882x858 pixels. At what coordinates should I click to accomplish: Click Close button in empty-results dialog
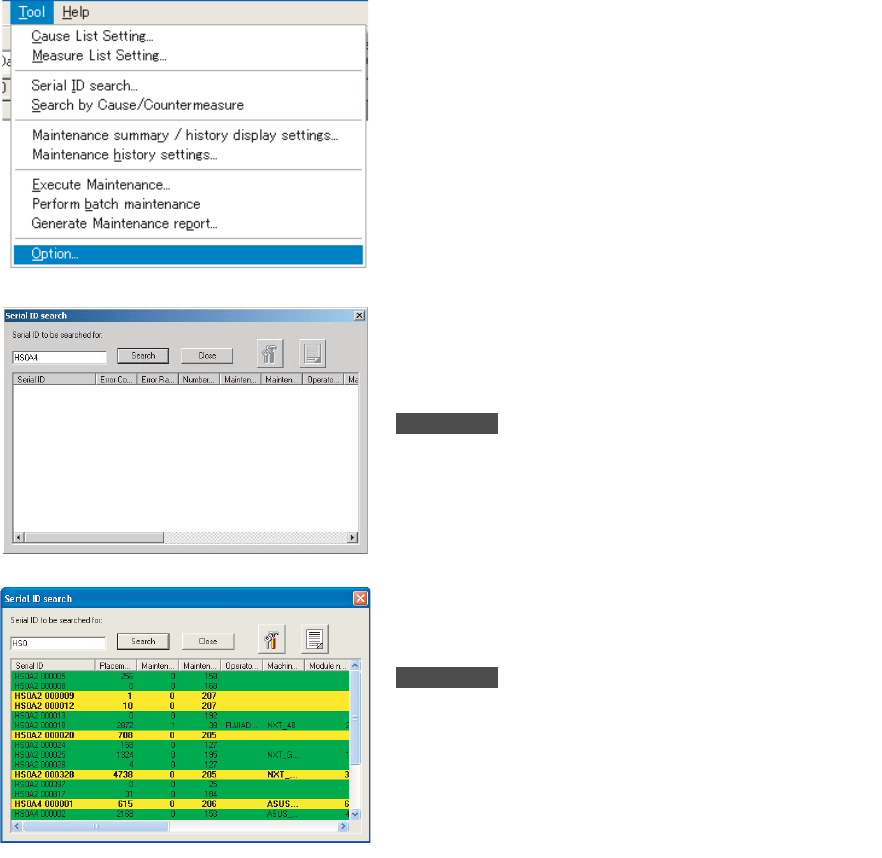click(x=207, y=356)
